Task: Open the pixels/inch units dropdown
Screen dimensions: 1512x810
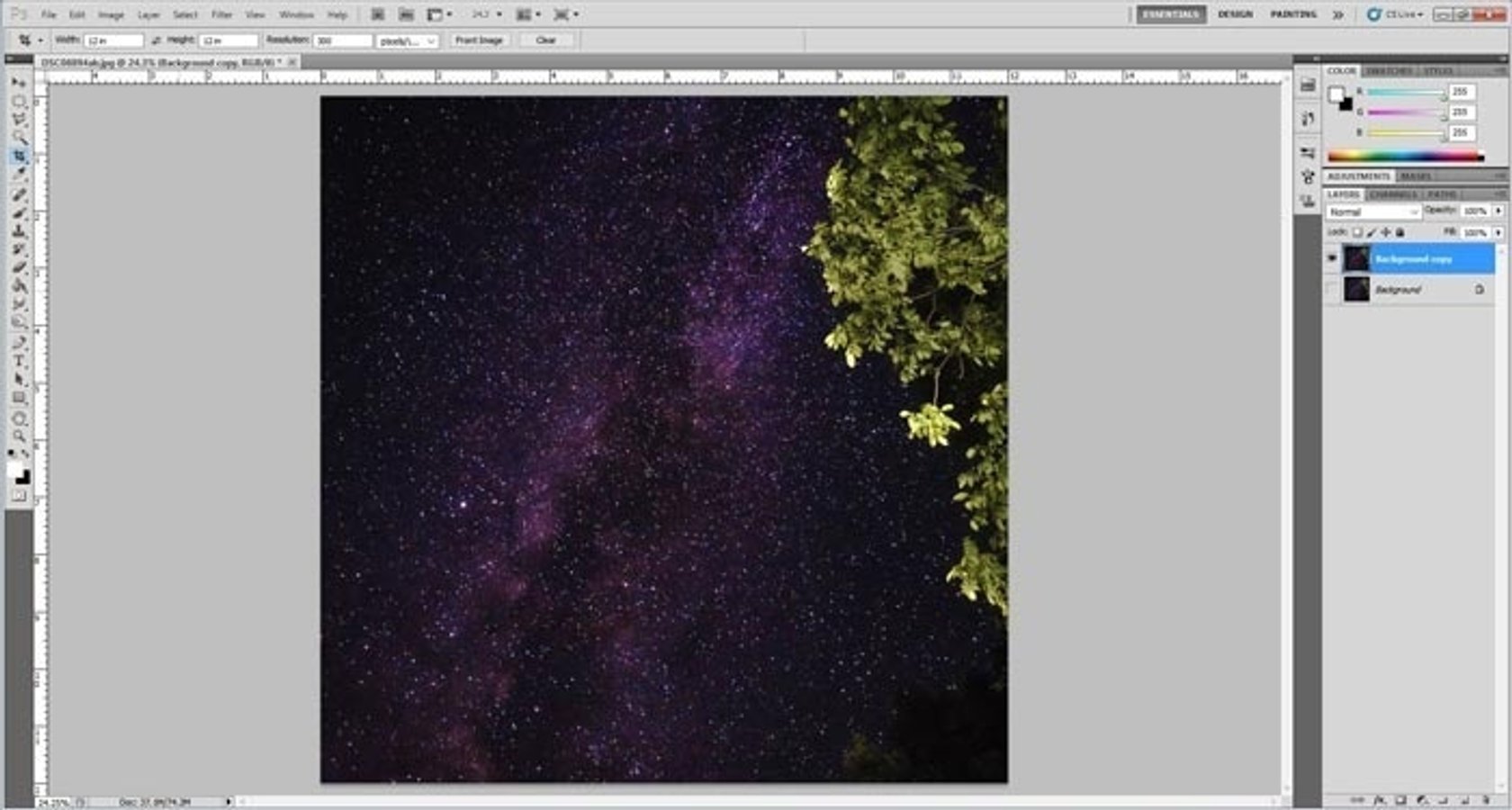Action: tap(405, 40)
